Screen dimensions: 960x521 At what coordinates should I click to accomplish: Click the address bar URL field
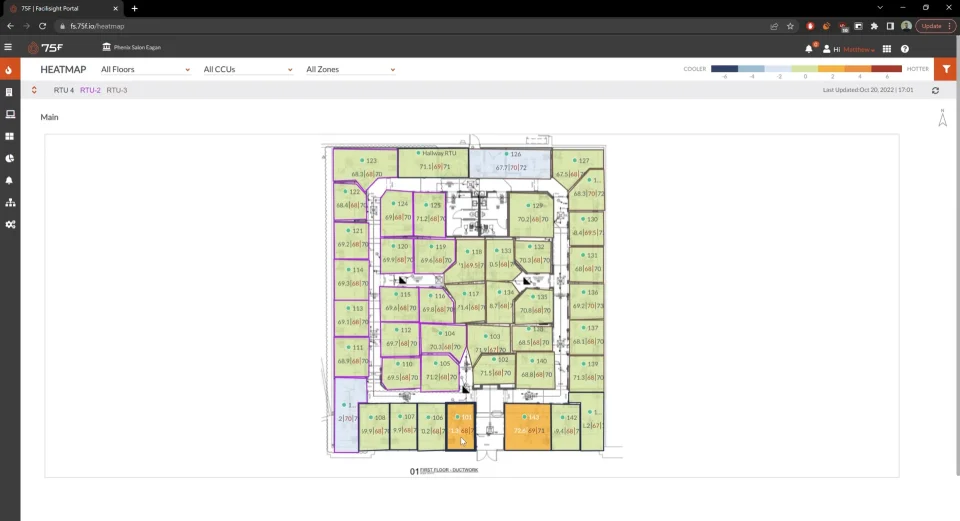(x=410, y=26)
